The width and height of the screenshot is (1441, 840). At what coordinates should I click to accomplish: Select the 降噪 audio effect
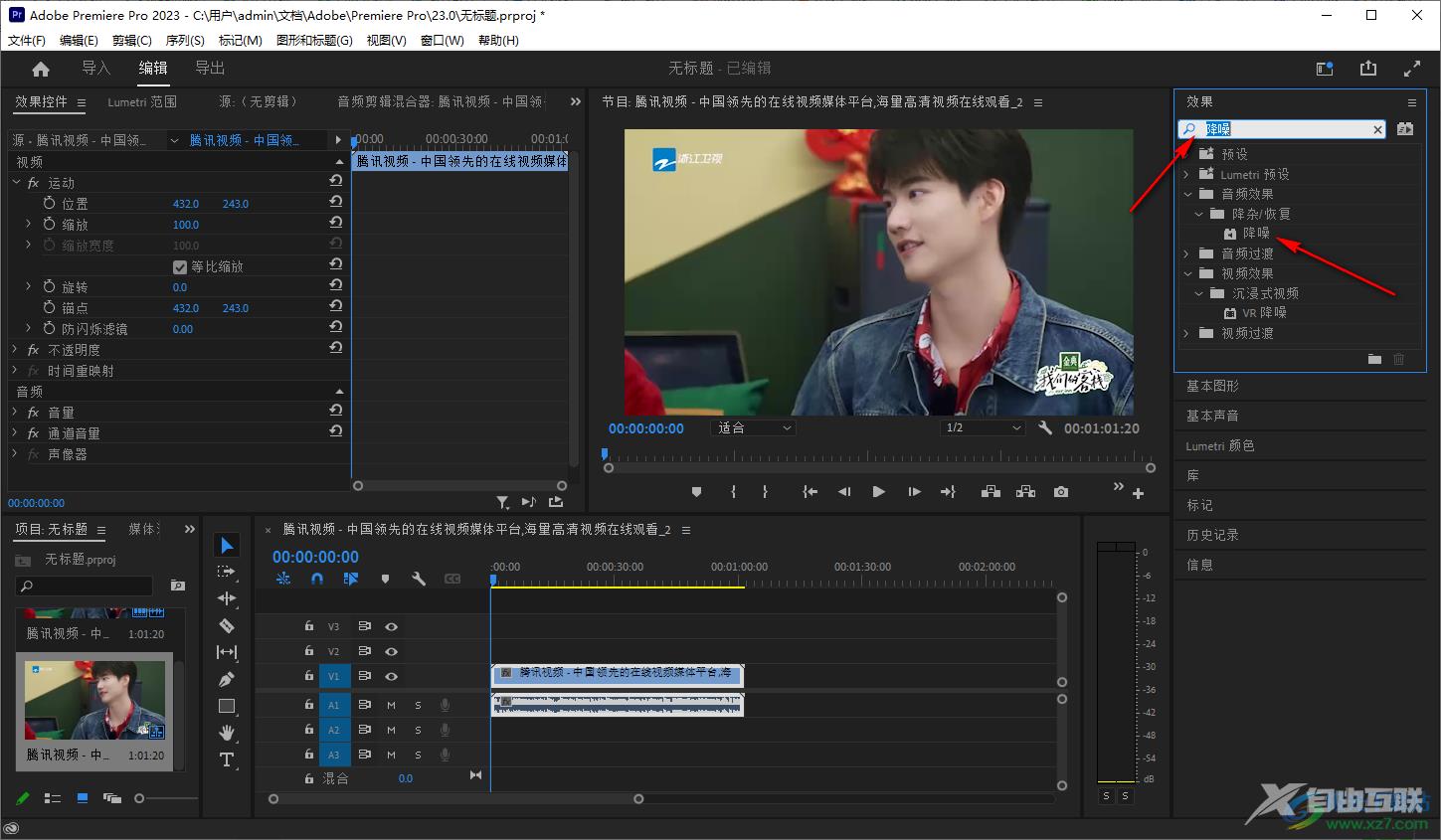(x=1256, y=233)
